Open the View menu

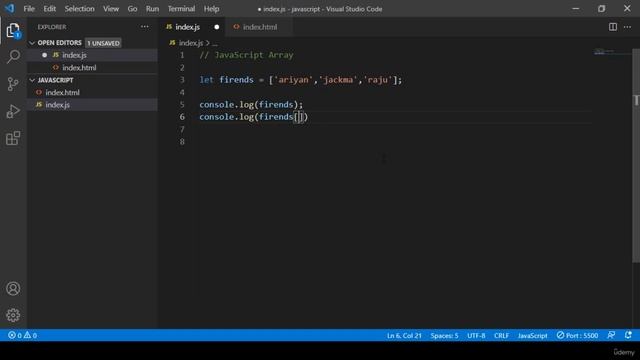(111, 9)
